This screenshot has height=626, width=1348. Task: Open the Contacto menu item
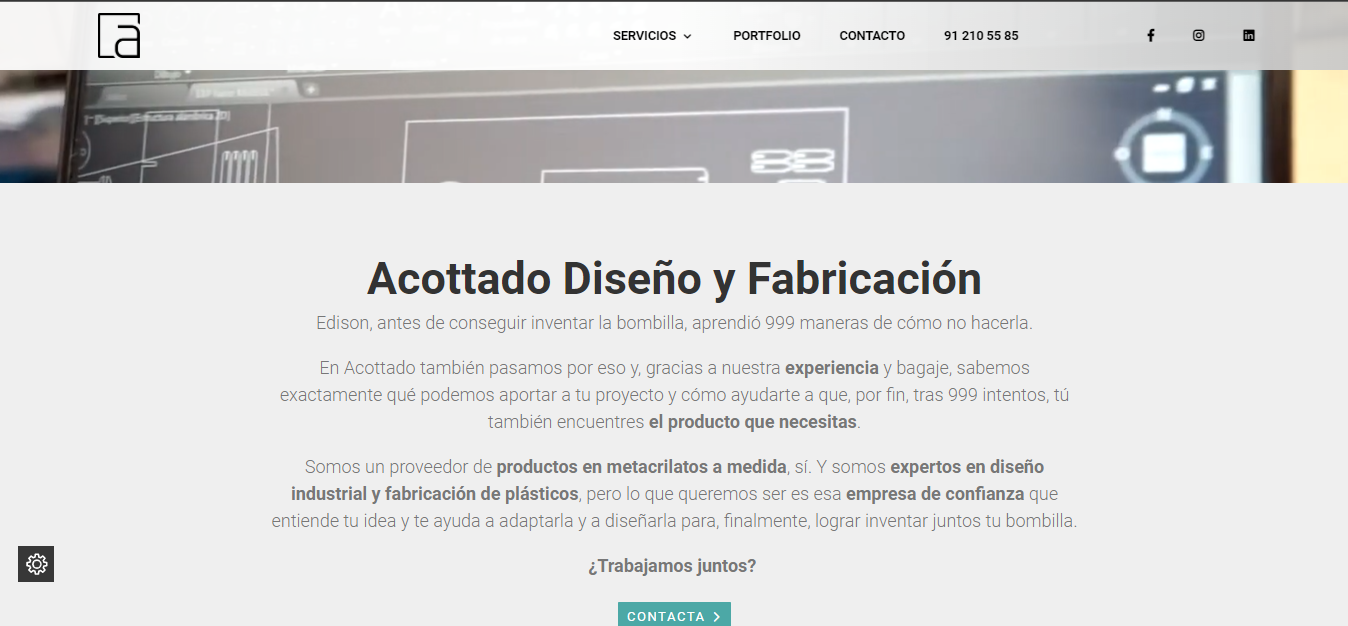coord(872,36)
